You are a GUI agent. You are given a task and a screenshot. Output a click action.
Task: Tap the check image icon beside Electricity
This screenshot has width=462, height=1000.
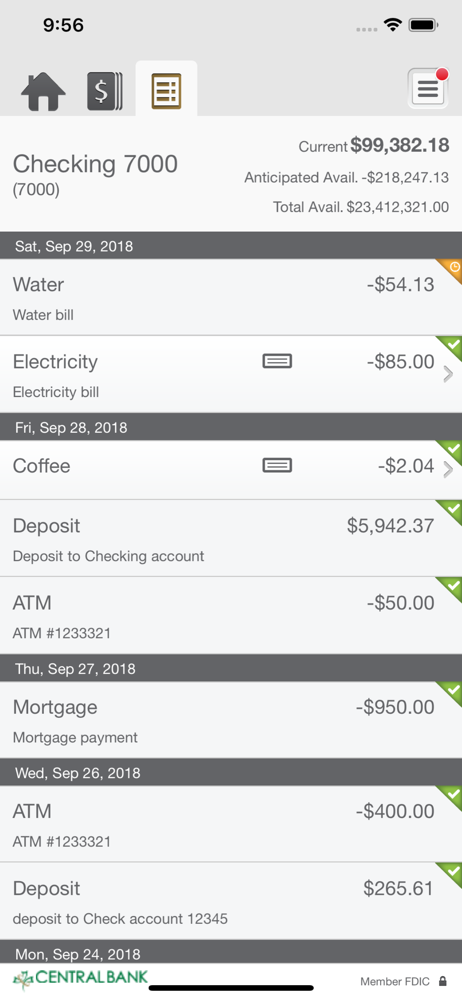pyautogui.click(x=278, y=362)
